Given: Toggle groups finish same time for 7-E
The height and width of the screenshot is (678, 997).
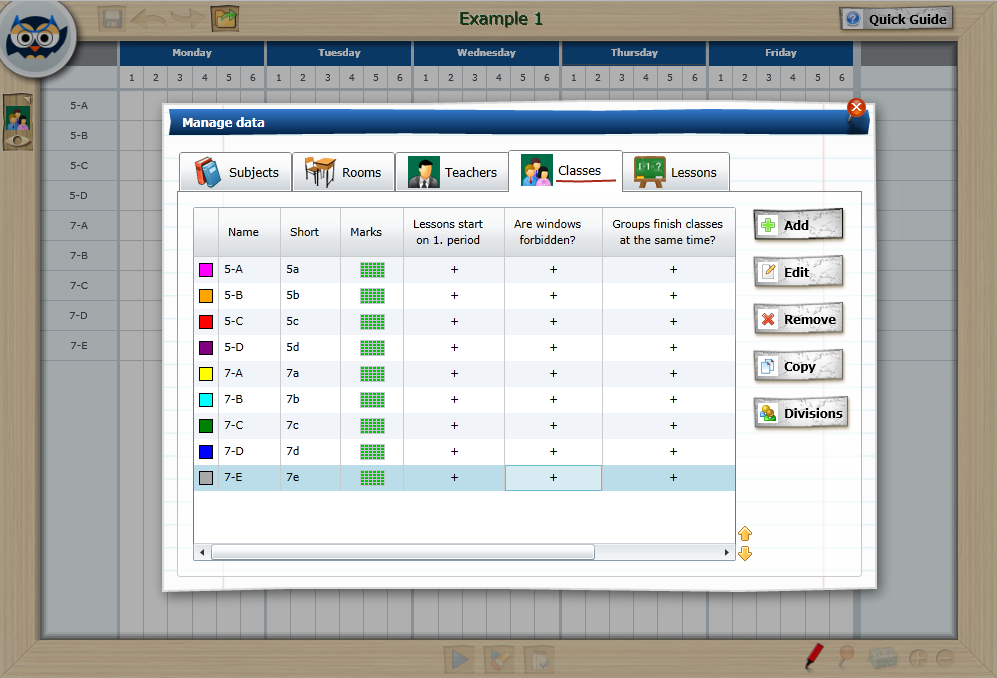Looking at the screenshot, I should coord(673,478).
